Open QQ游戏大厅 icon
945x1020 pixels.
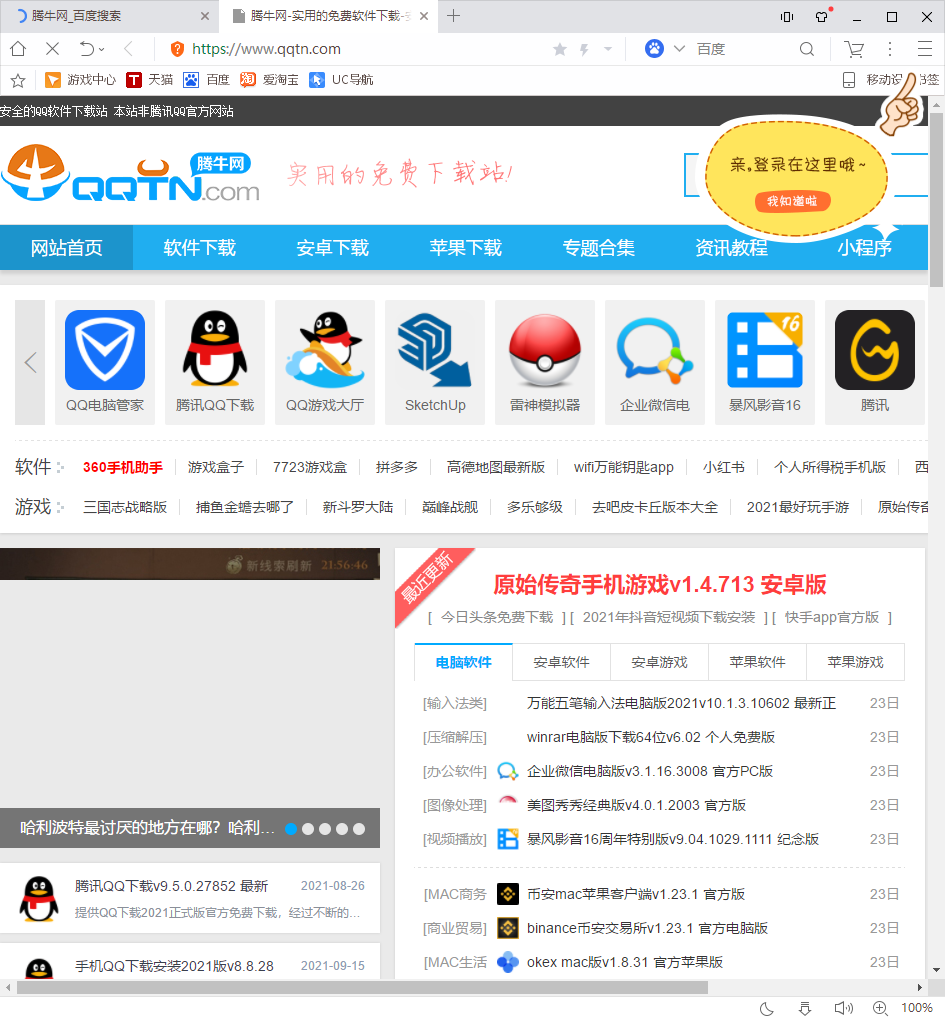[x=325, y=350]
